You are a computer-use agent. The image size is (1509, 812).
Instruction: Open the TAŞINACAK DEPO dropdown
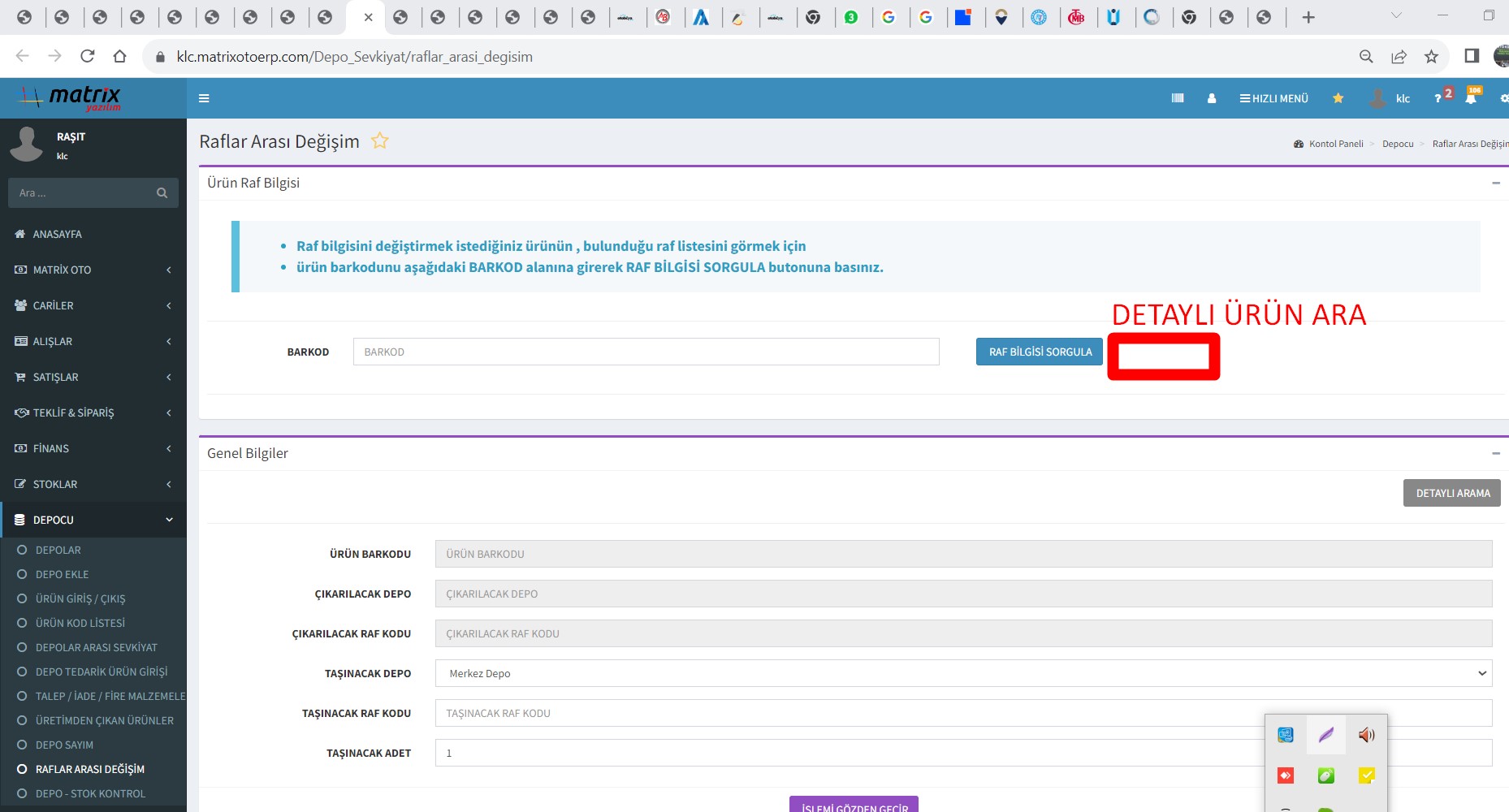coord(963,673)
